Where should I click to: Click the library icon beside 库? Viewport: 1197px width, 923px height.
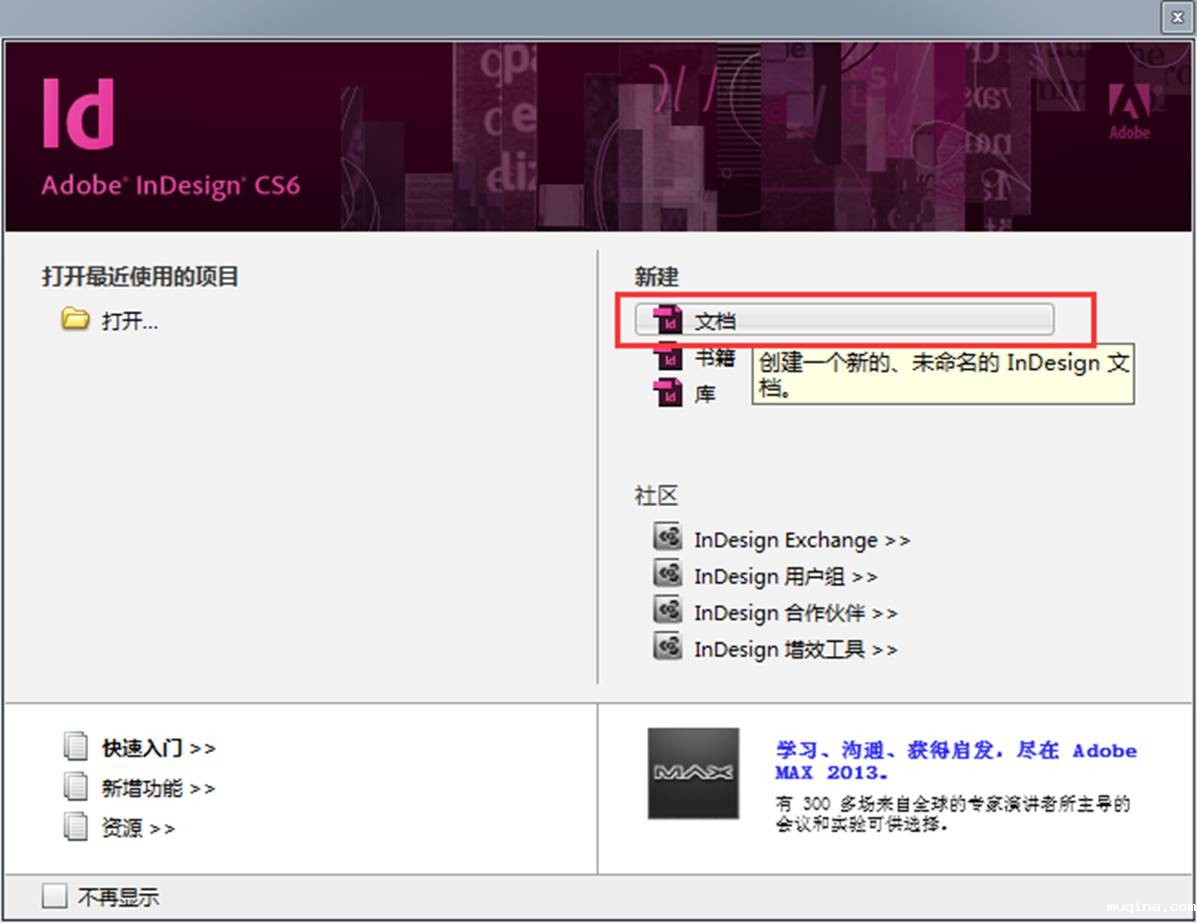(x=668, y=393)
